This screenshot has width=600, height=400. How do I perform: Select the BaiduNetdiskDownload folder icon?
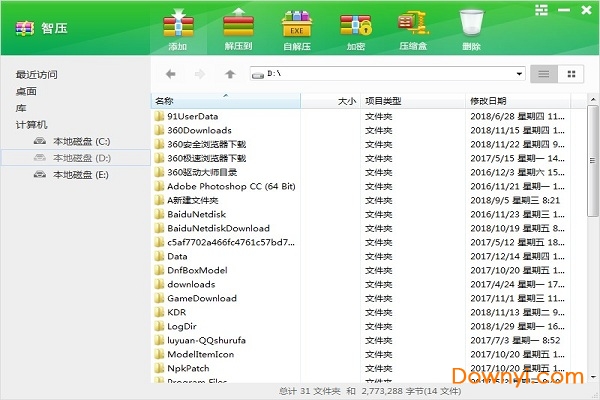click(x=159, y=228)
